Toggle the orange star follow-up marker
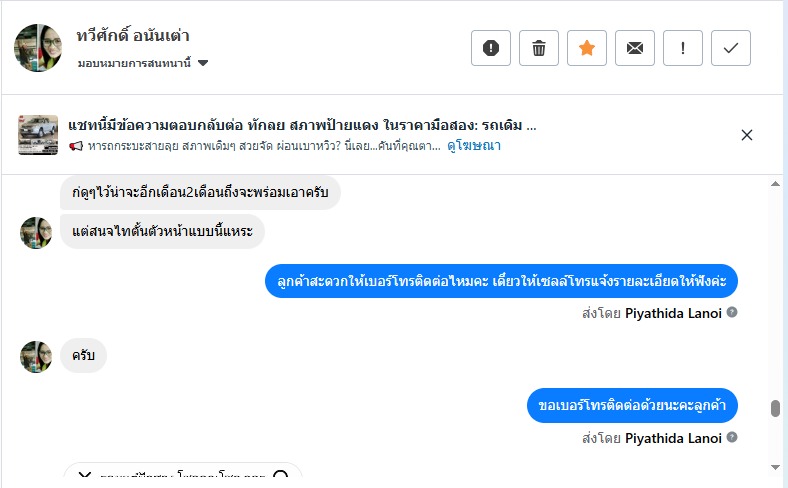Screen dimensions: 788x488 tap(587, 48)
